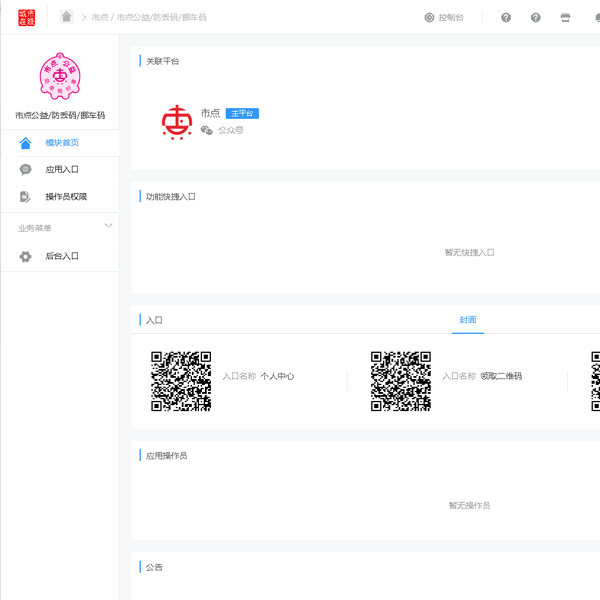Screen dimensions: 600x600
Task: Click the entry name 领取二维码
Action: (501, 376)
